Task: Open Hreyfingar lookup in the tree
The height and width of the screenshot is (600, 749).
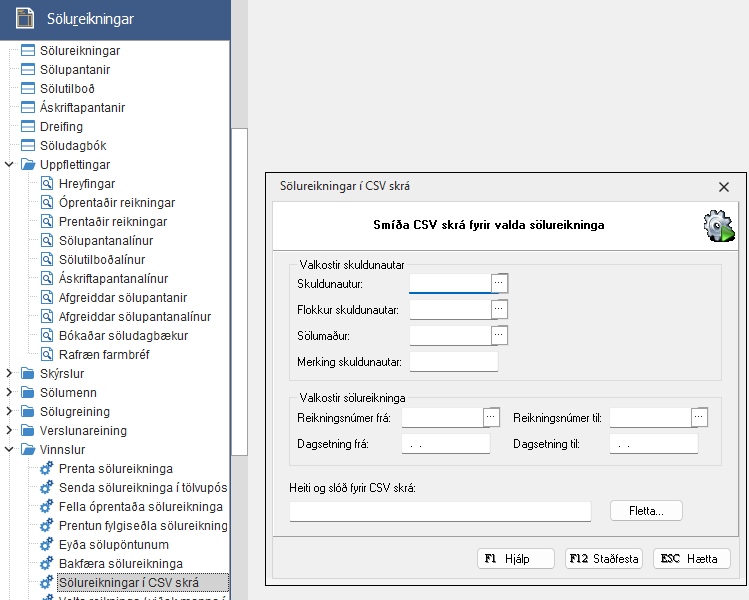Action: [x=86, y=184]
